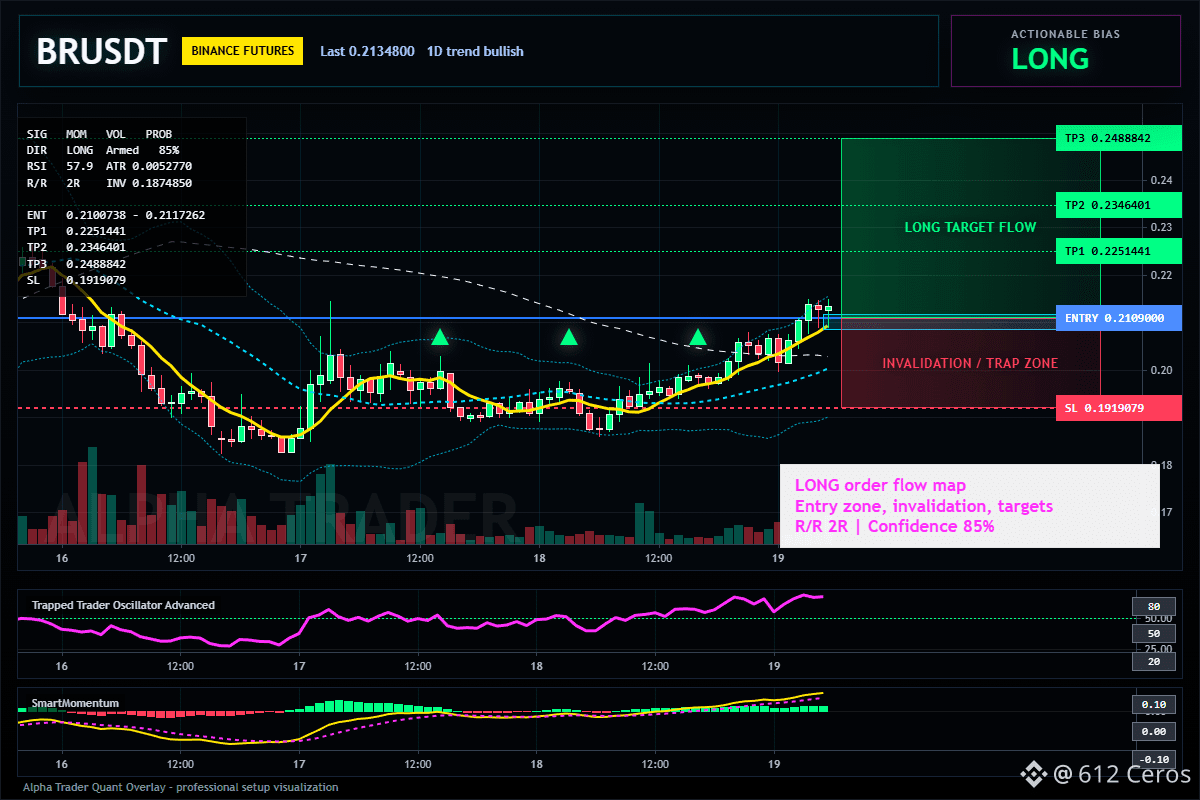The width and height of the screenshot is (1200, 800).
Task: Click the Trapped Trader Oscillator Advanced title
Action: coord(123,605)
